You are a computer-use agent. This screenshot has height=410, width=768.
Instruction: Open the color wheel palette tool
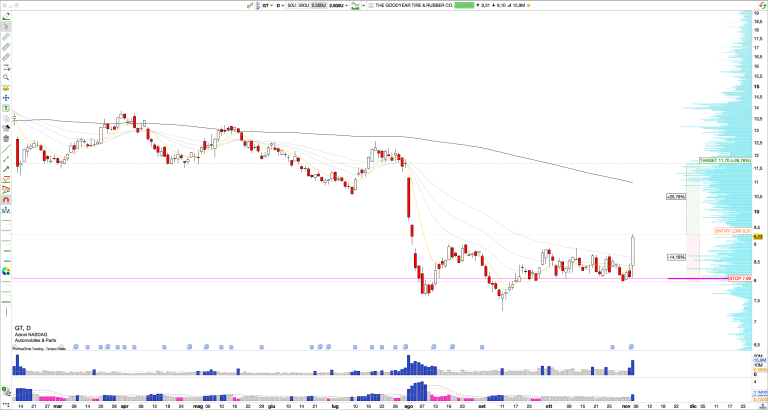point(6,271)
